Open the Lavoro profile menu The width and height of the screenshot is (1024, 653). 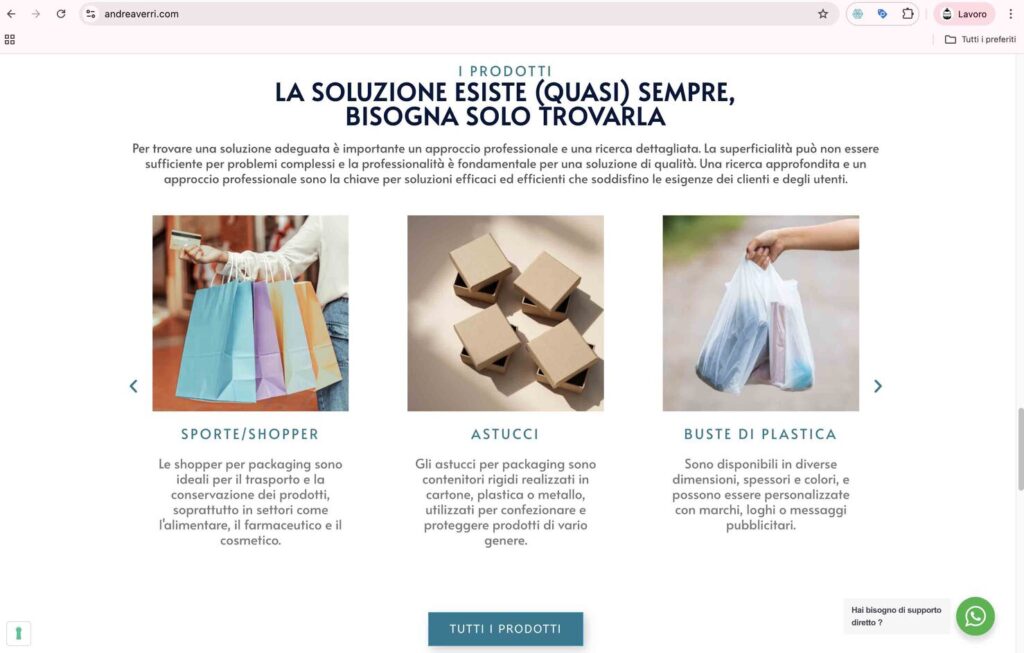[x=965, y=14]
